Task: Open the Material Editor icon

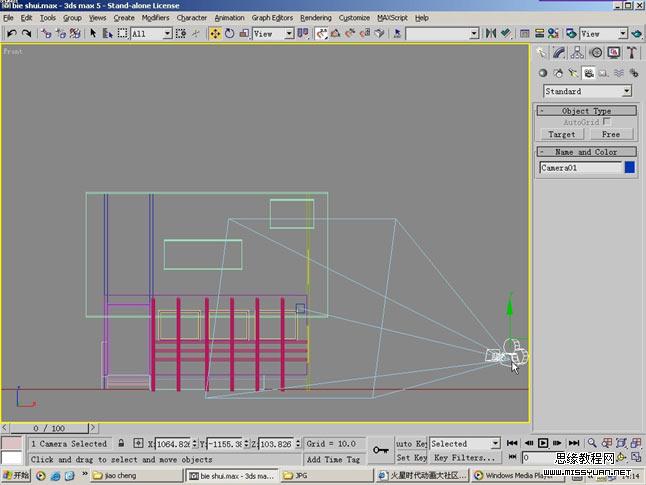Action: coord(553,33)
